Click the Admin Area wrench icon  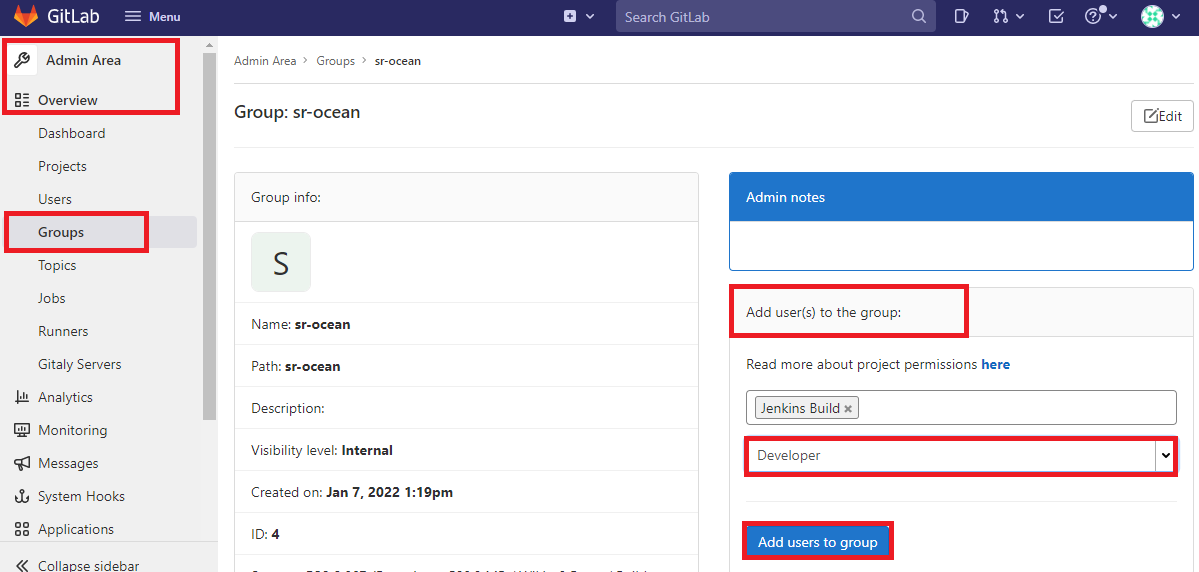point(22,60)
